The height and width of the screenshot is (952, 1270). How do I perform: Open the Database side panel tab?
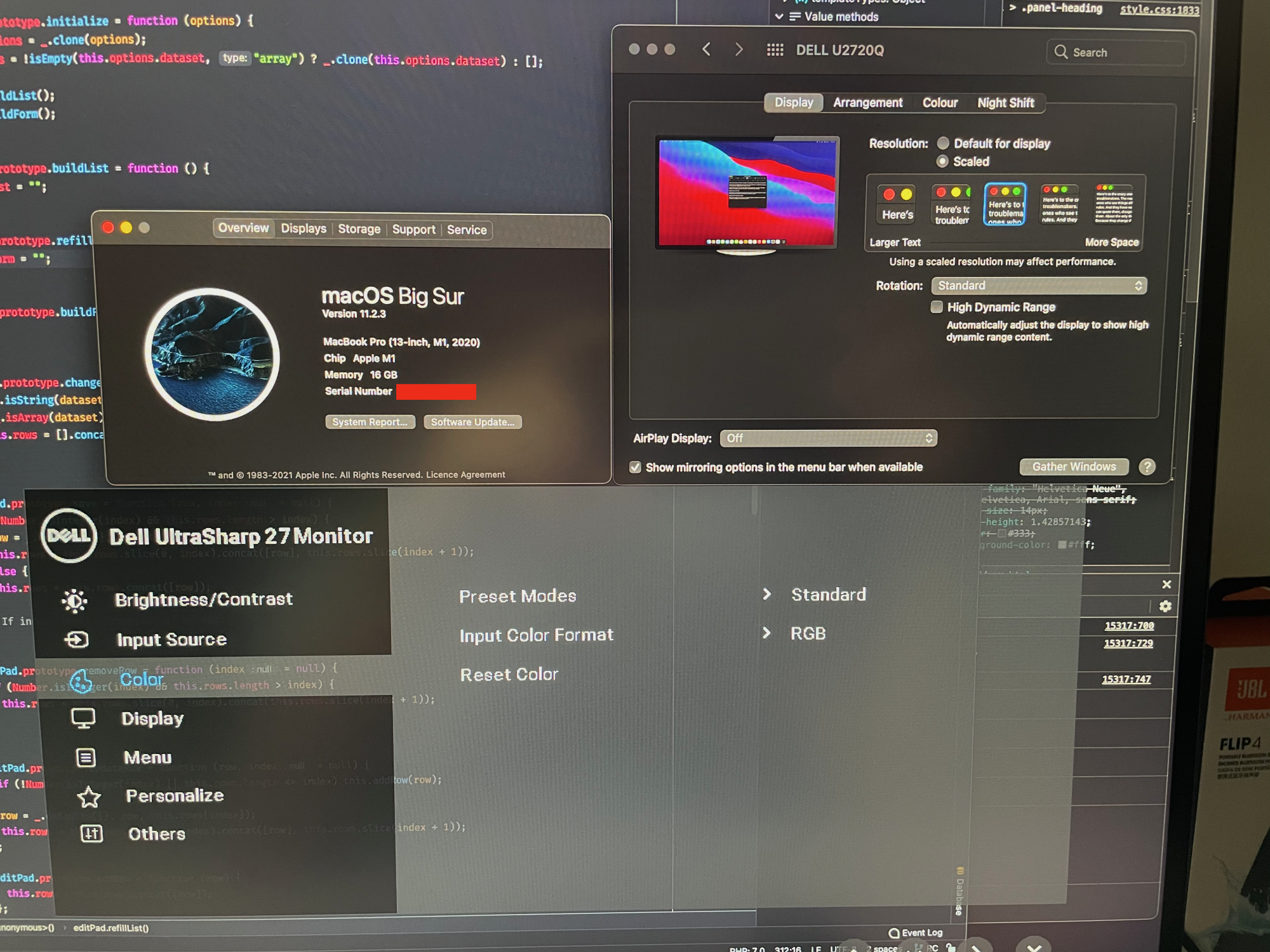[959, 892]
